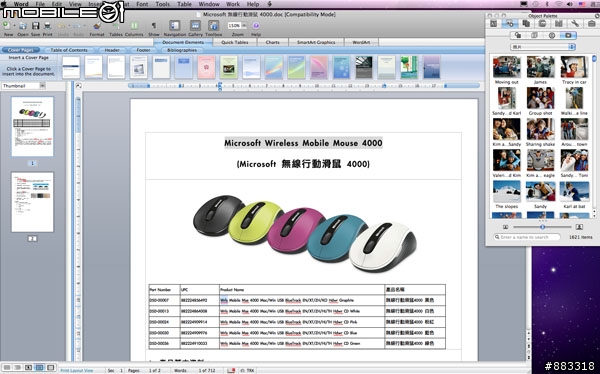
Task: Click the volume icon in the menu bar
Action: pos(570,4)
